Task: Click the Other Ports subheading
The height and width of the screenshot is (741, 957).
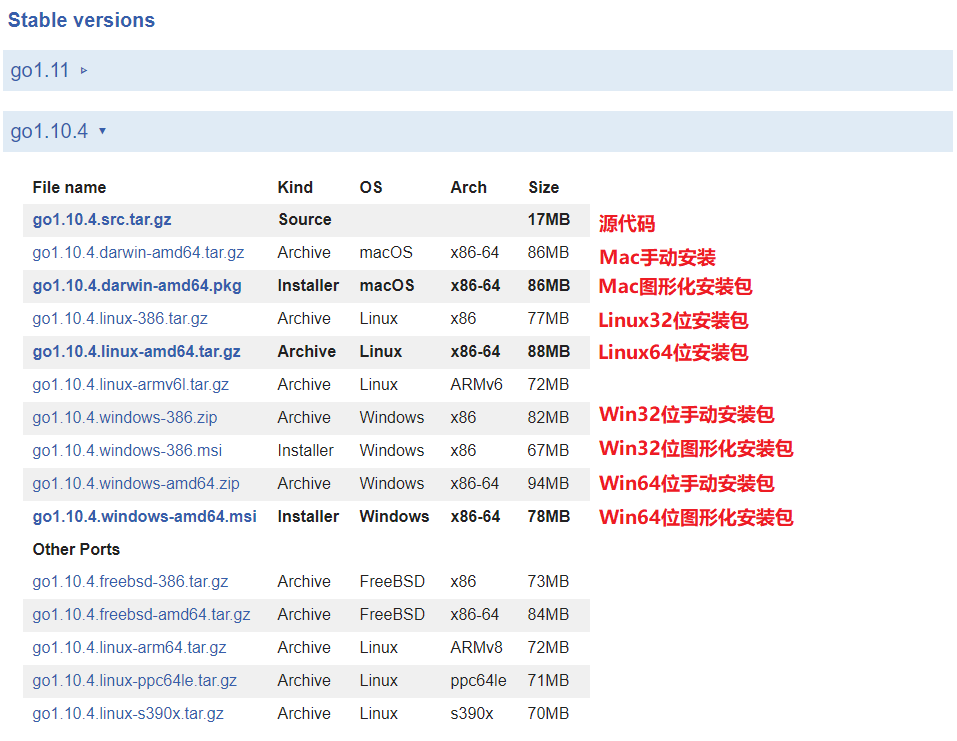Action: point(76,549)
